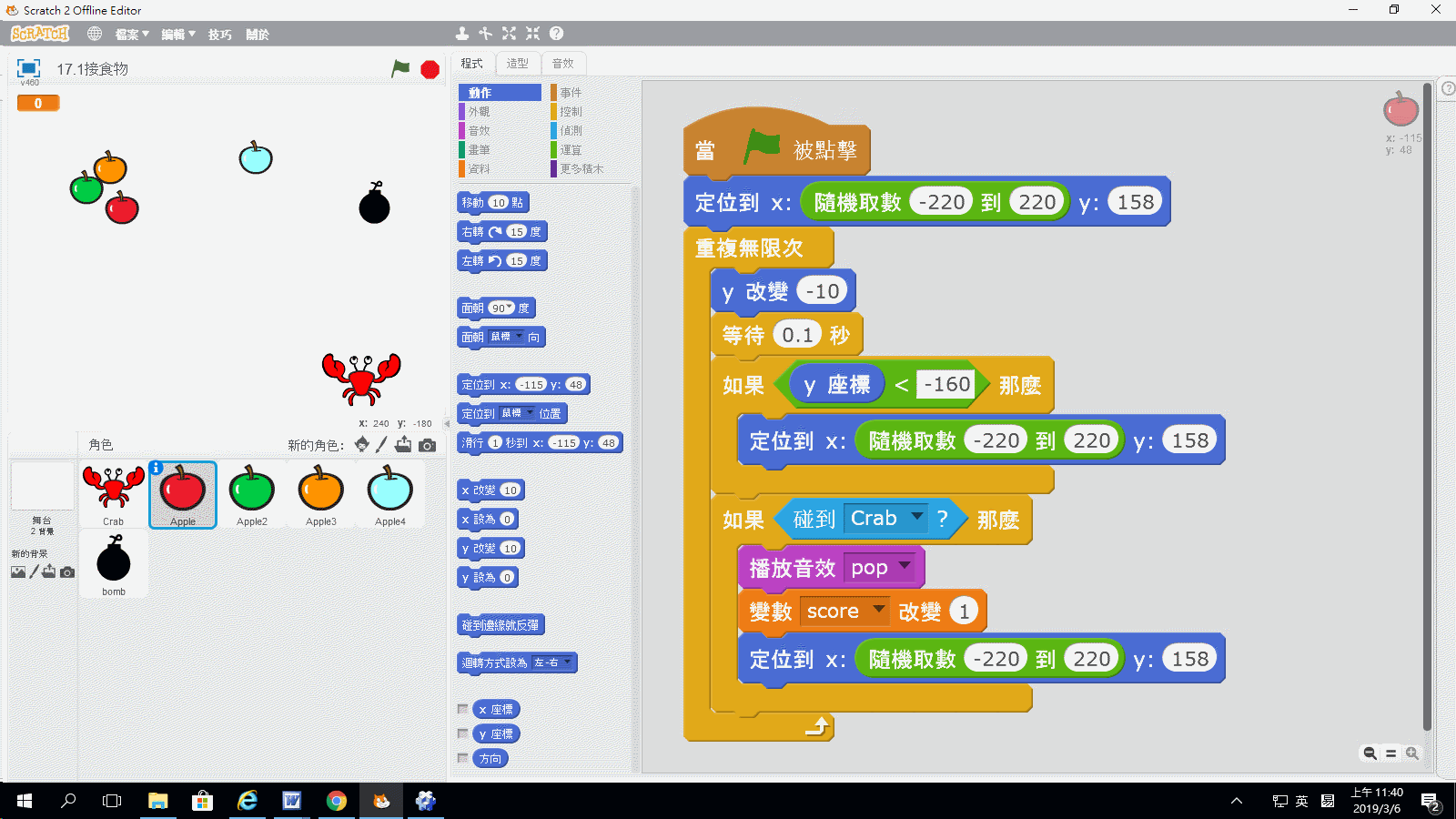Switch the stage to full screen mode
Screen dimensions: 1456x819
tap(29, 68)
